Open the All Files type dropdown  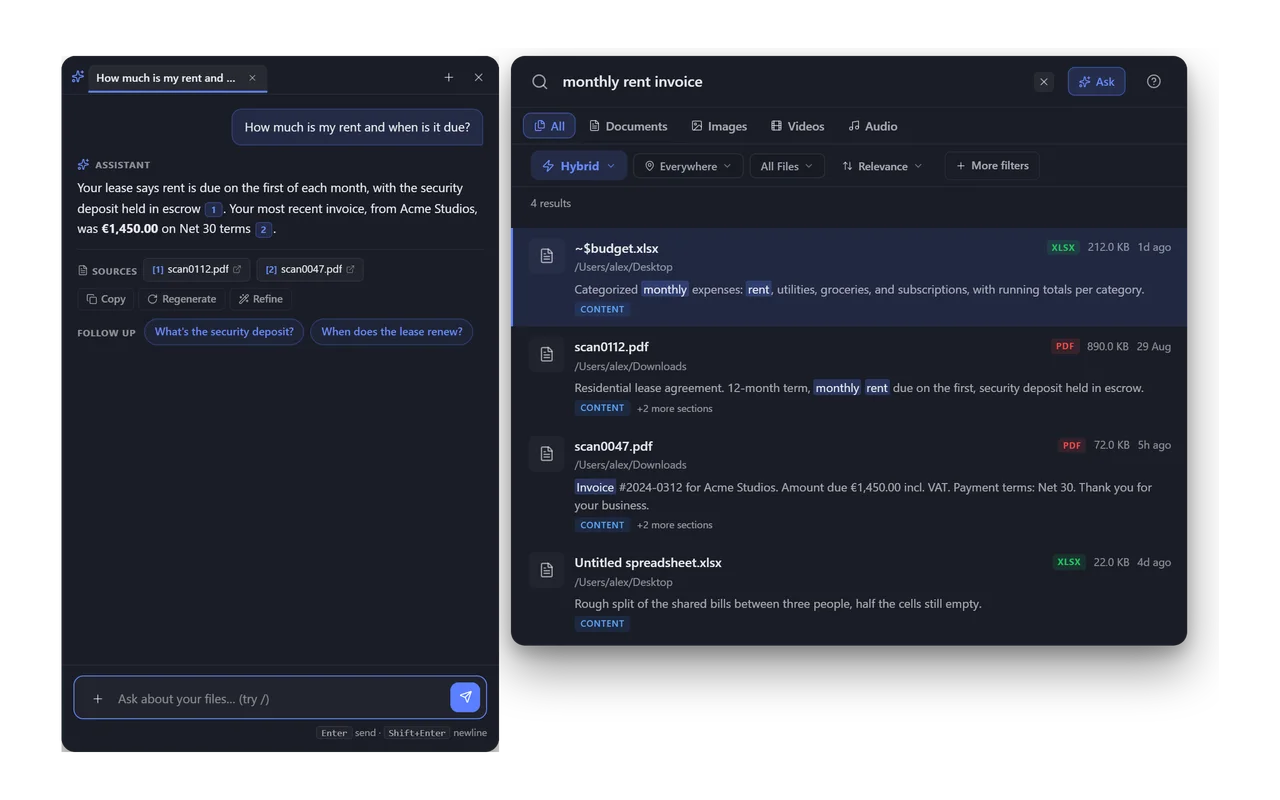coord(787,166)
